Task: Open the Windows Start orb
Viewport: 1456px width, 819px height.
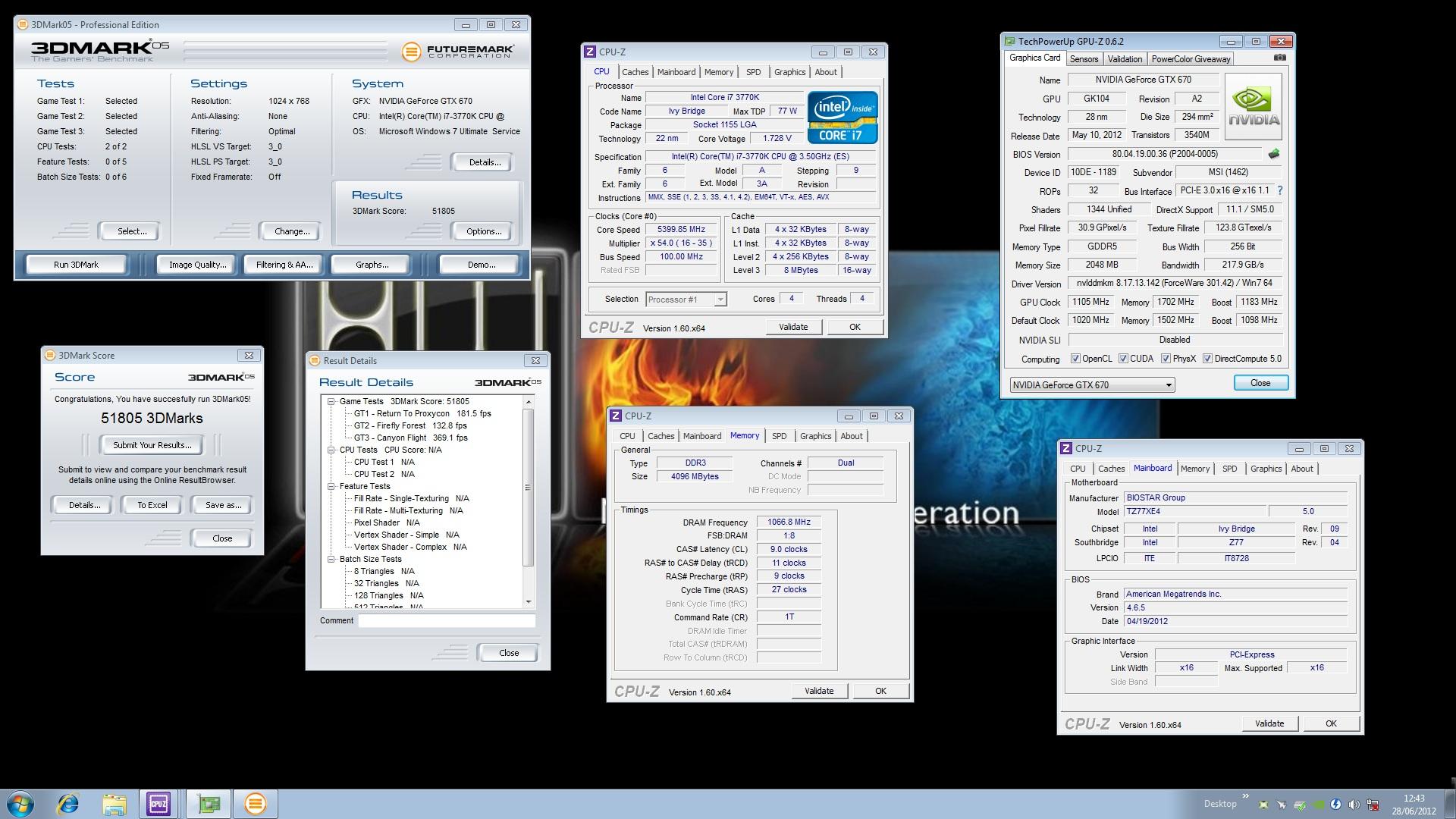Action: (20, 804)
